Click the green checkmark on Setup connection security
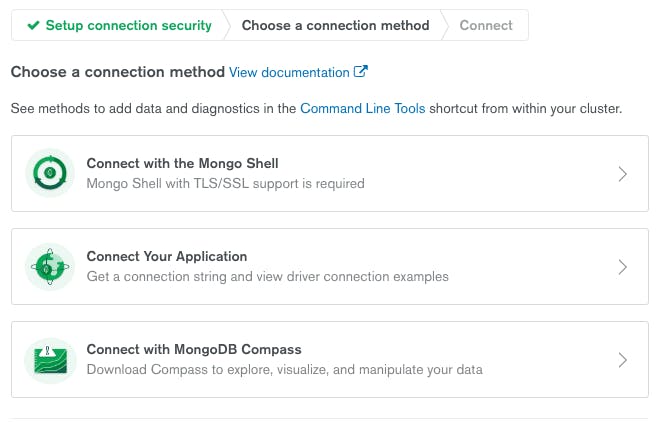Screen dimensions: 662x423 pos(33,25)
